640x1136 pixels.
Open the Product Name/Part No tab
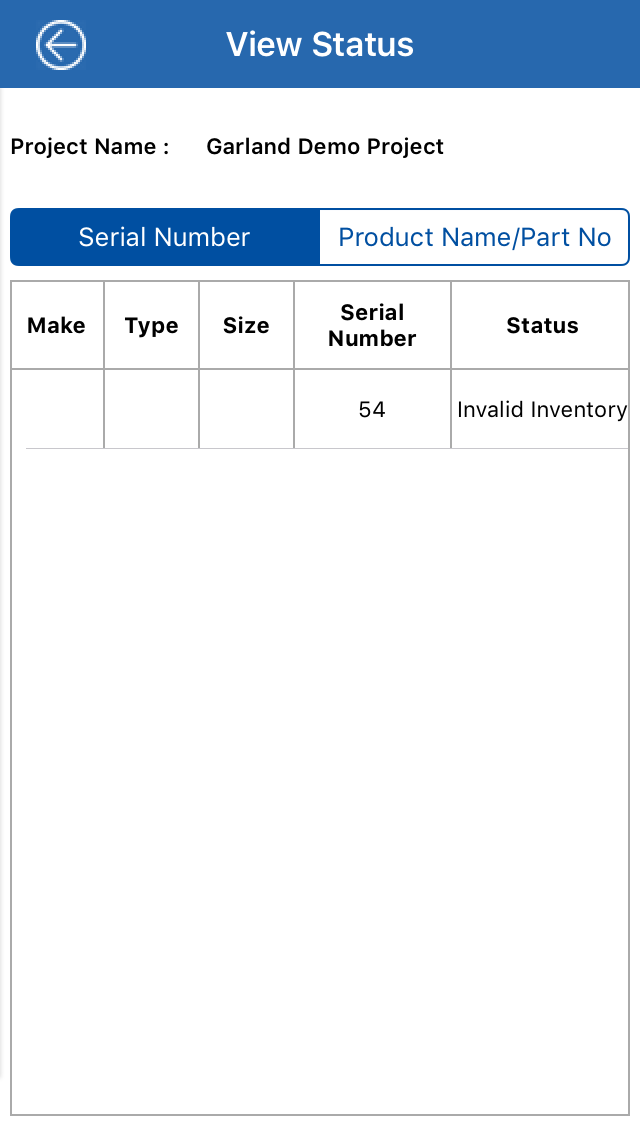pyautogui.click(x=474, y=237)
